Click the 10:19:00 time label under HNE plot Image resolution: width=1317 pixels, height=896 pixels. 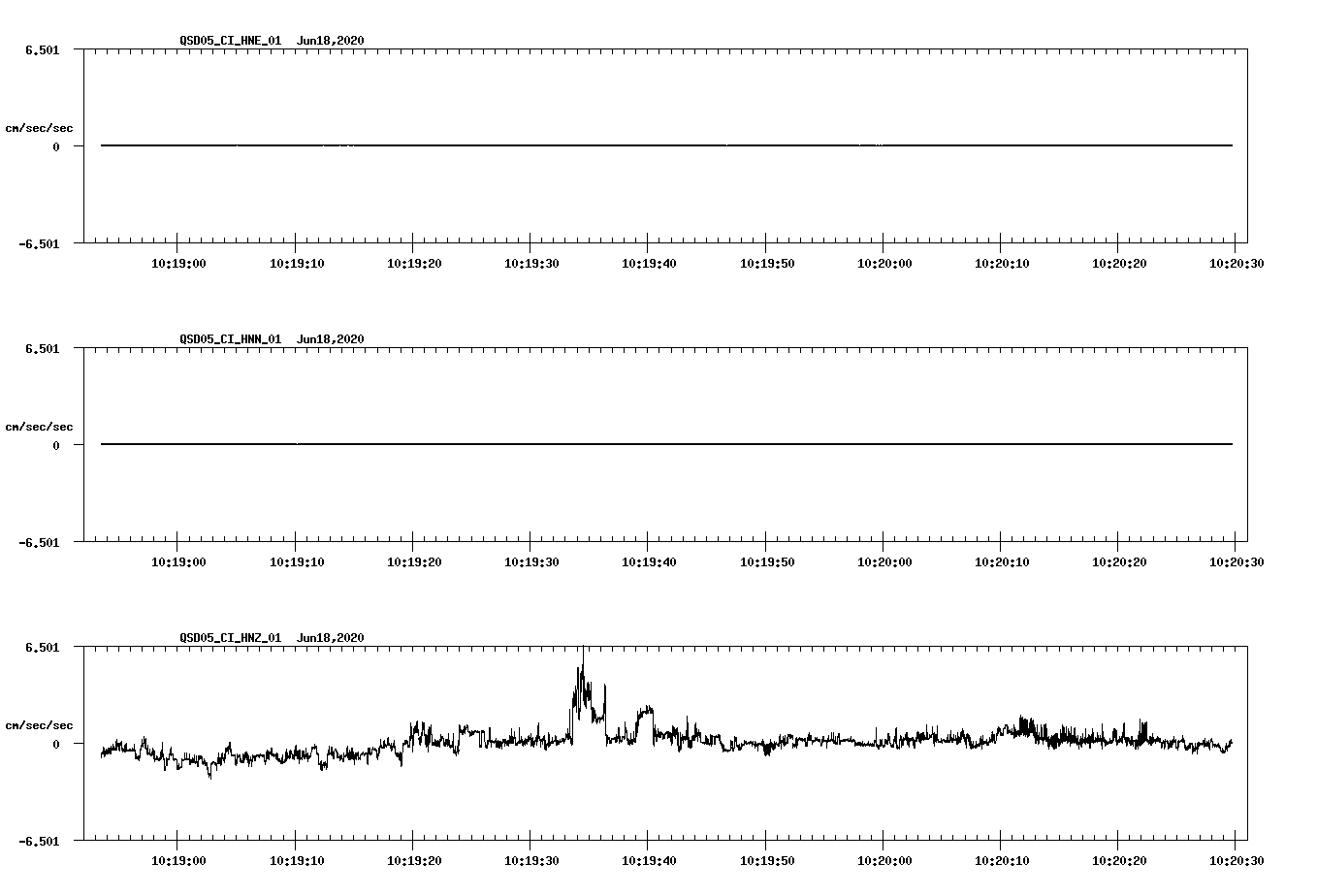coord(178,263)
